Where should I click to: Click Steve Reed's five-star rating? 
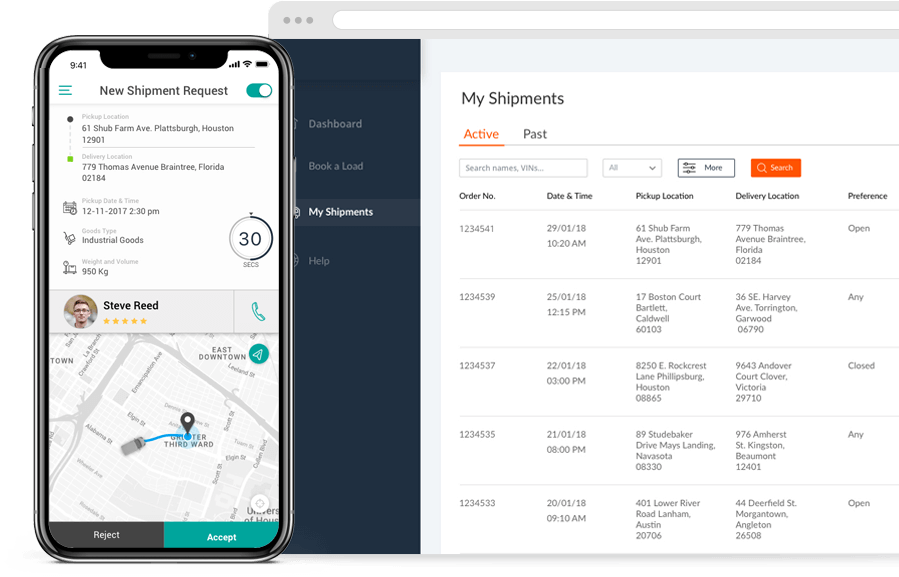tap(126, 322)
